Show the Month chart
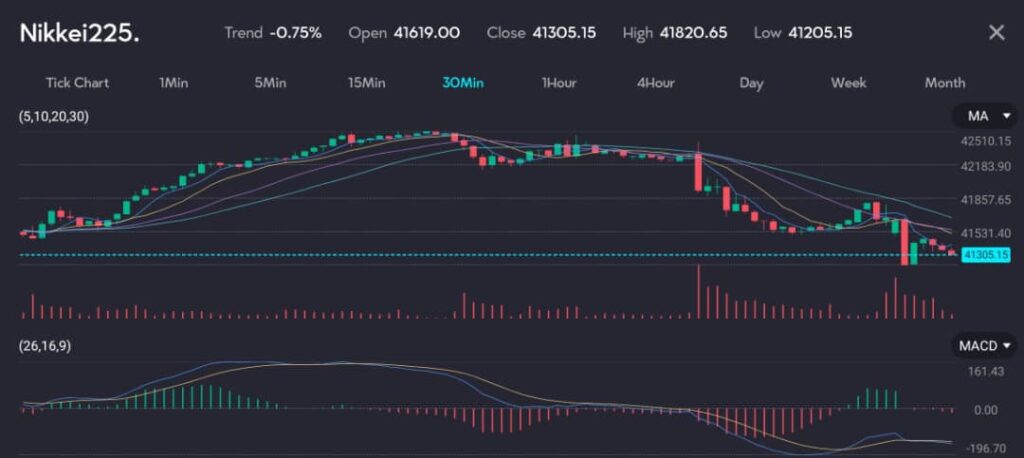Viewport: 1024px width, 458px height. (944, 83)
